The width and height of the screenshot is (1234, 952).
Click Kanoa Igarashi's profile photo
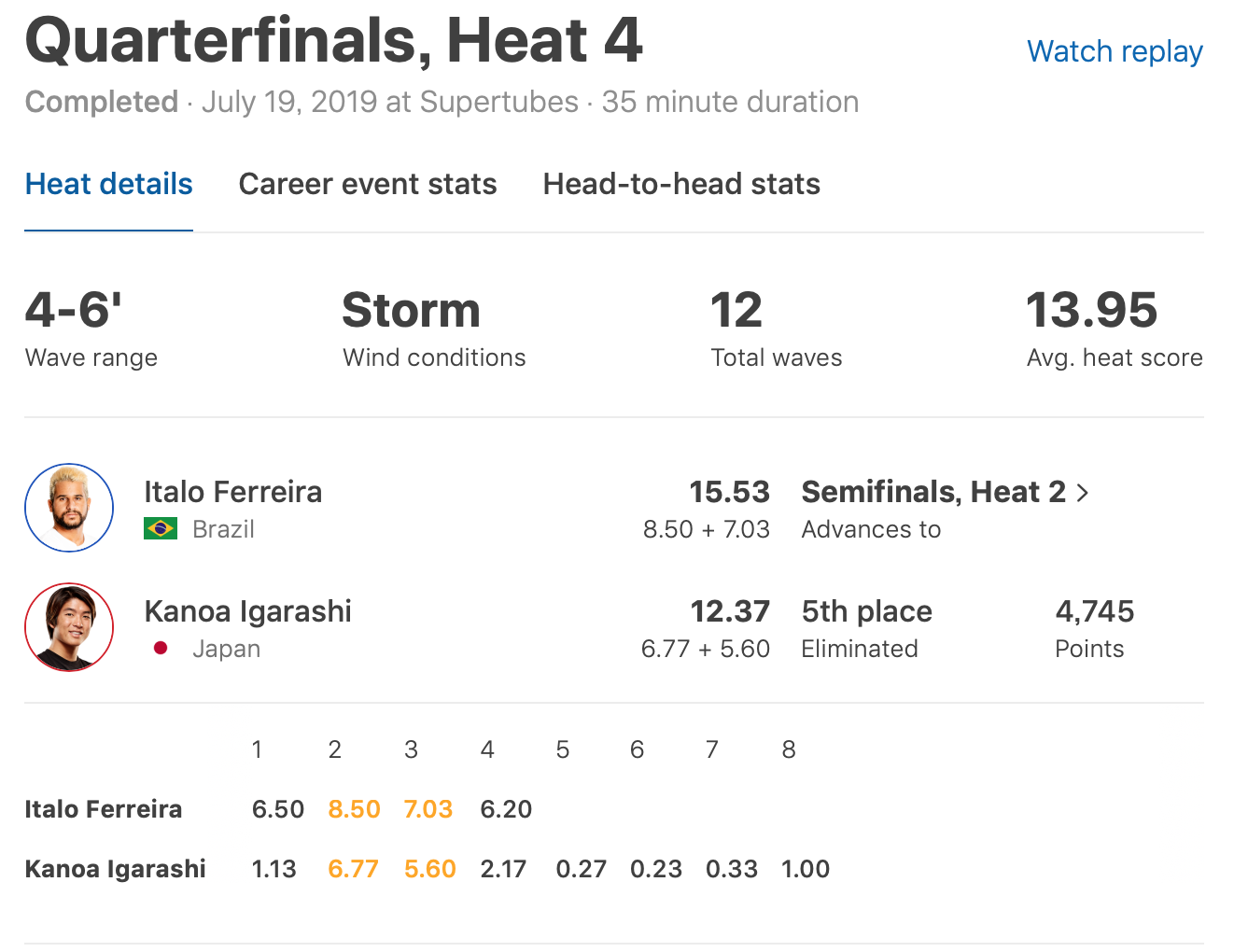coord(69,627)
